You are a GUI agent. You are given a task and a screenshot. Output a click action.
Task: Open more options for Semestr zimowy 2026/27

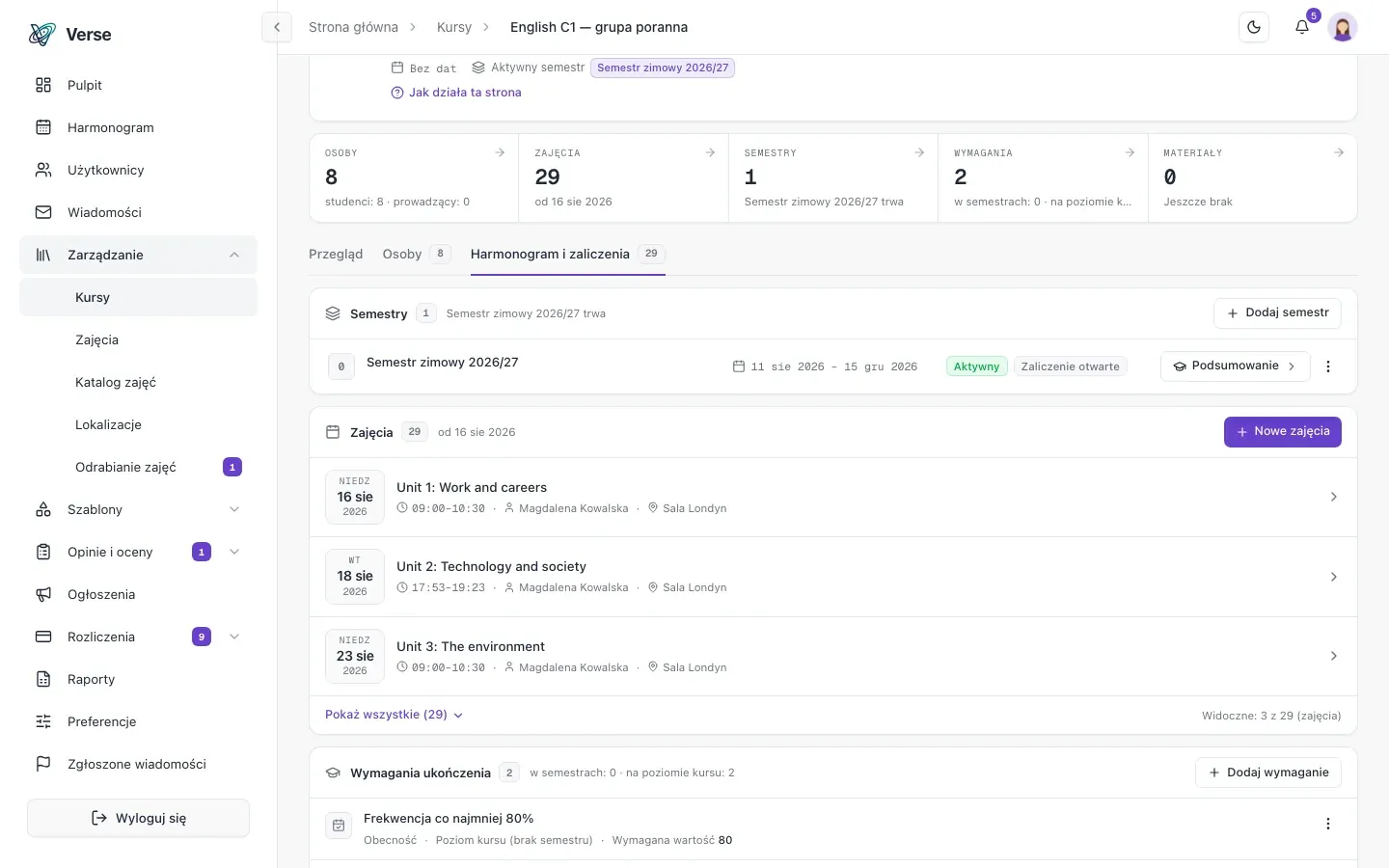coord(1328,366)
